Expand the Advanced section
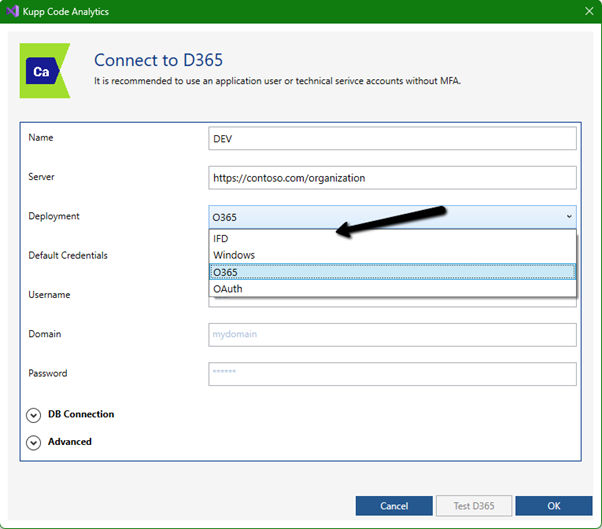The width and height of the screenshot is (602, 529). click(34, 442)
